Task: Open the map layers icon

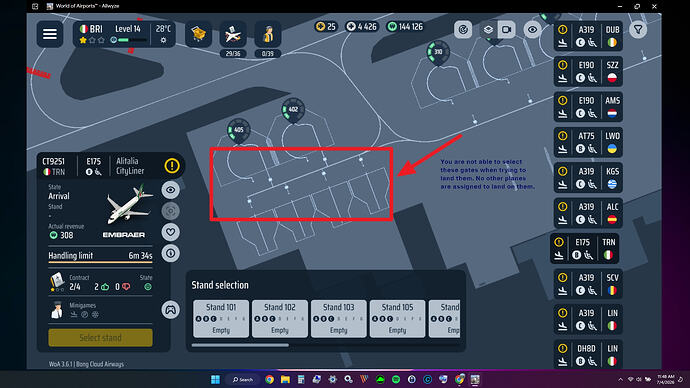Action: point(488,29)
